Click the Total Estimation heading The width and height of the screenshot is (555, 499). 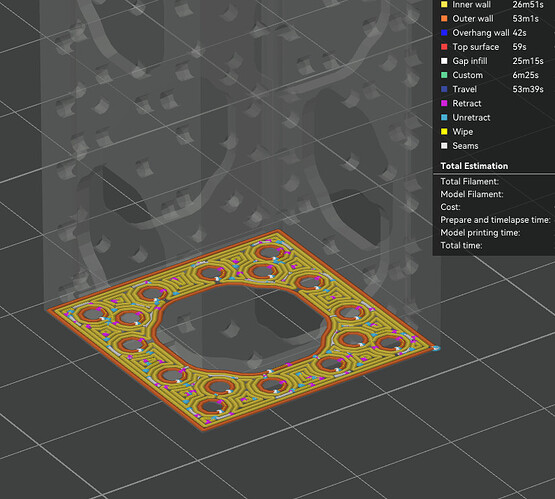pyautogui.click(x=474, y=166)
